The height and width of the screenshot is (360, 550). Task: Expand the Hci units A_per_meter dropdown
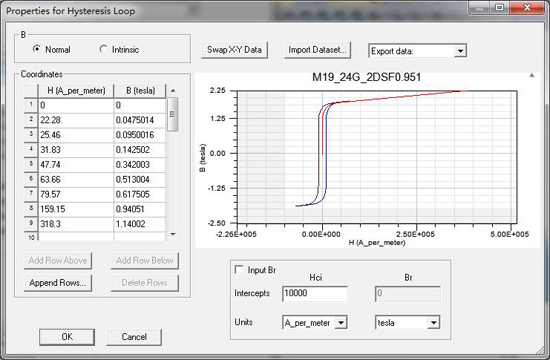(x=341, y=322)
